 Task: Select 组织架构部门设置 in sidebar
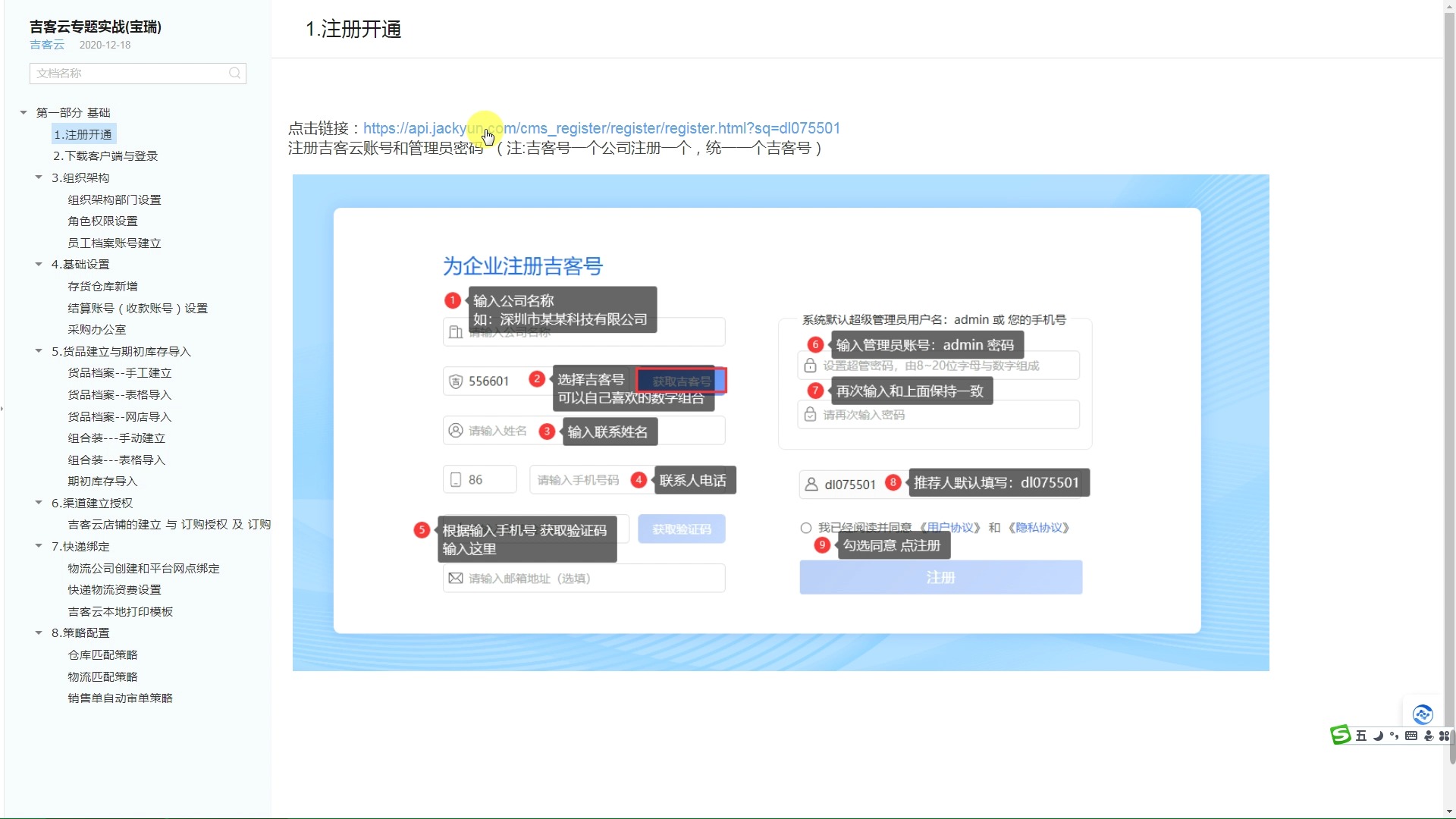coord(115,199)
